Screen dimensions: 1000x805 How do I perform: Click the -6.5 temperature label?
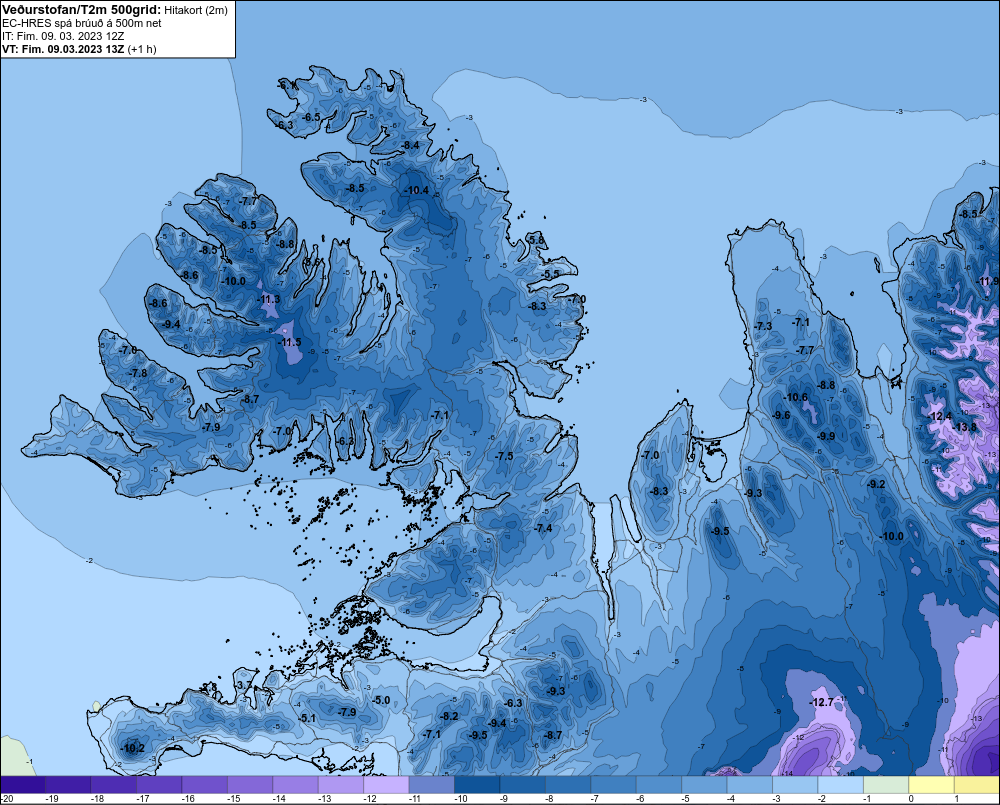pos(311,117)
